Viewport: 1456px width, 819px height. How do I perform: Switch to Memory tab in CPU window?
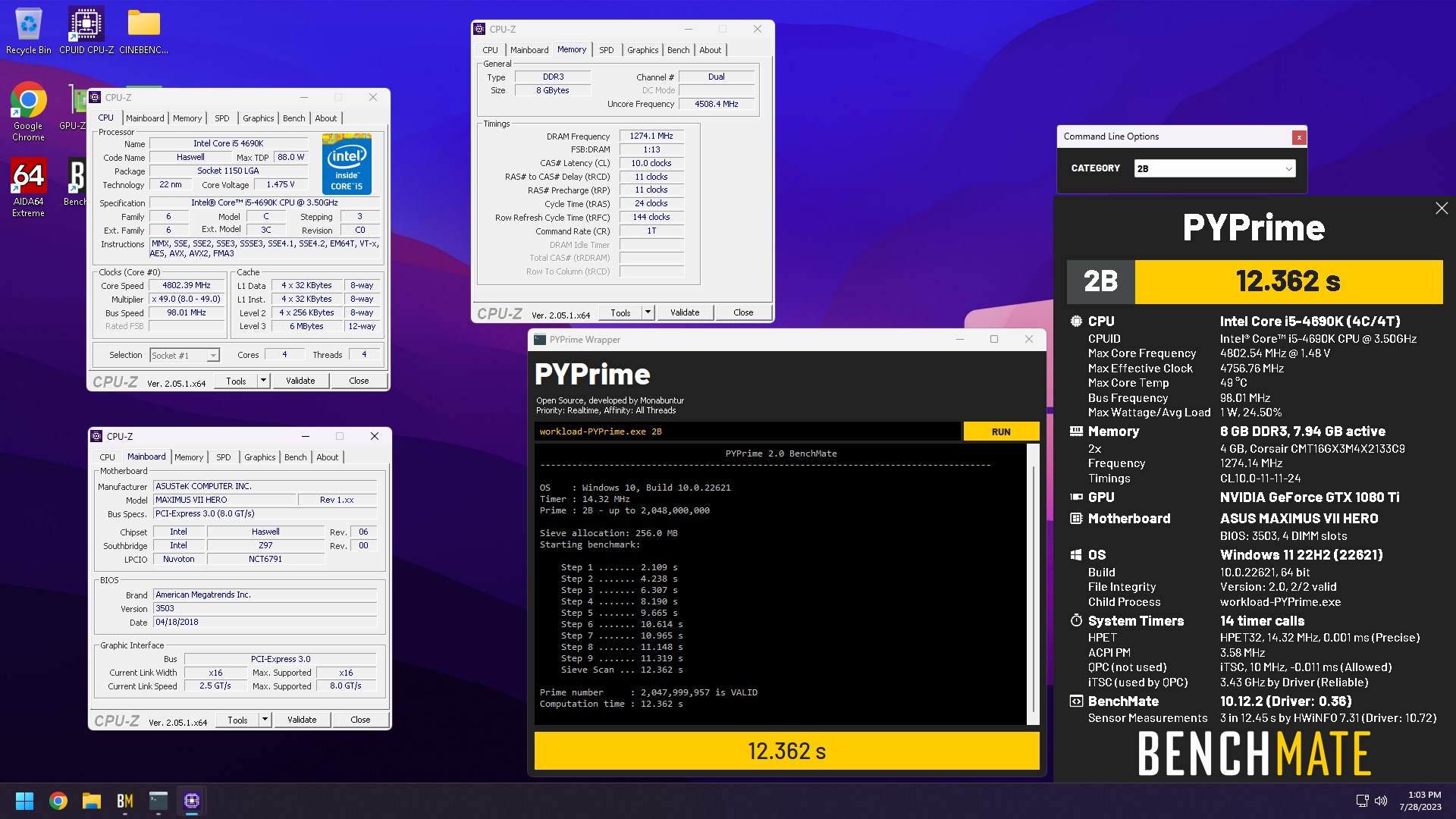(x=187, y=118)
